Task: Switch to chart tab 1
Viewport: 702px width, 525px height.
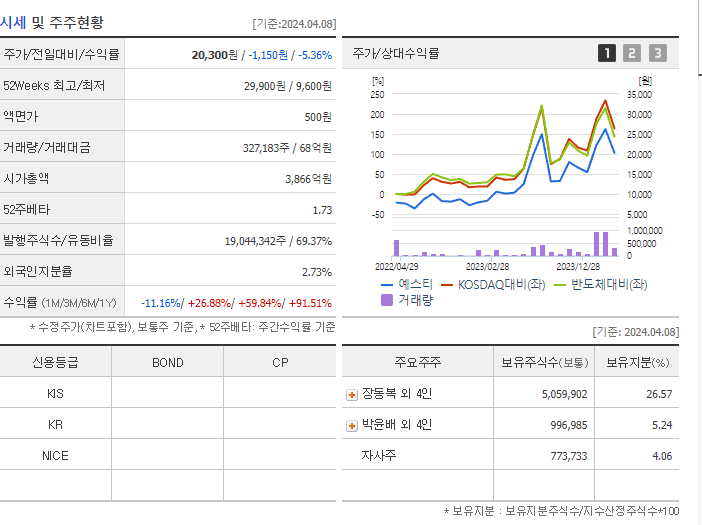Action: pyautogui.click(x=607, y=53)
